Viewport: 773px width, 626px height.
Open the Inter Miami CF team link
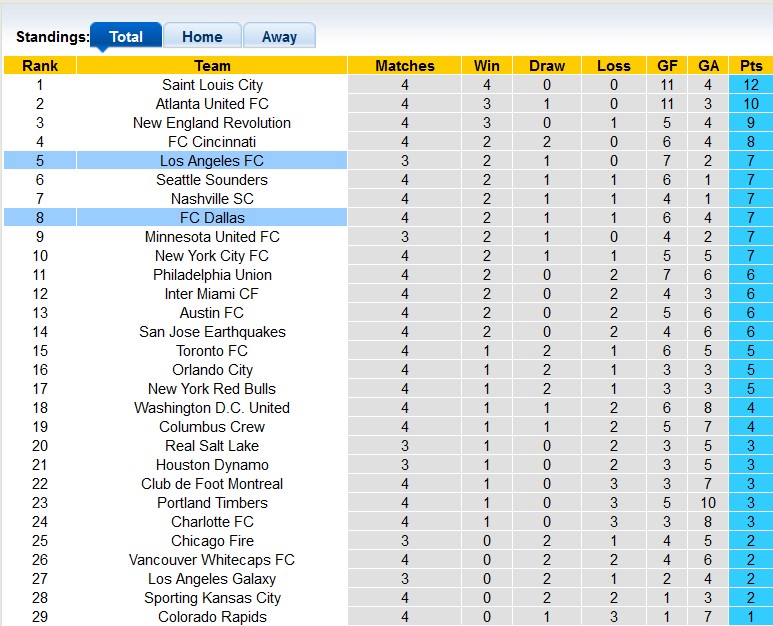pyautogui.click(x=212, y=294)
